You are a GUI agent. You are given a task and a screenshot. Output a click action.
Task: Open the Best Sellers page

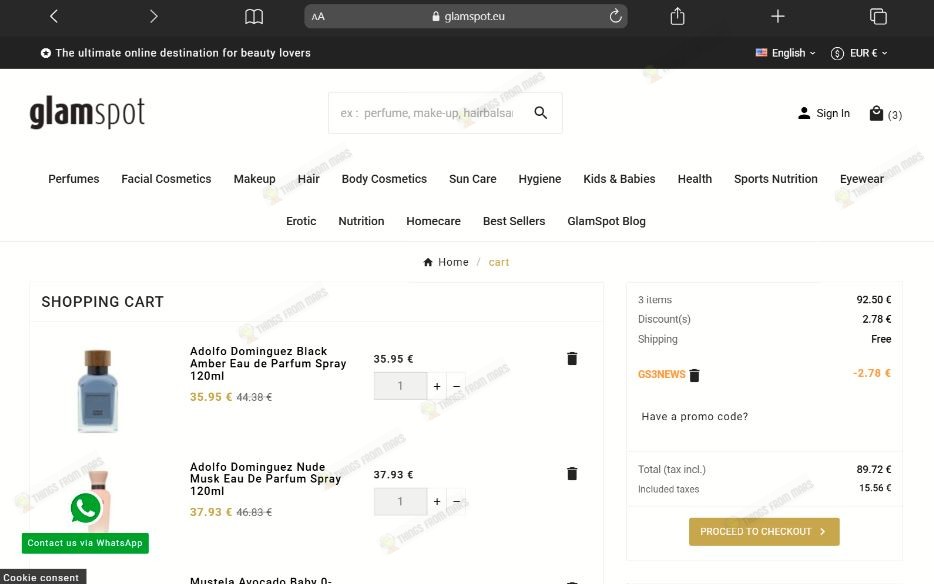[x=514, y=221]
